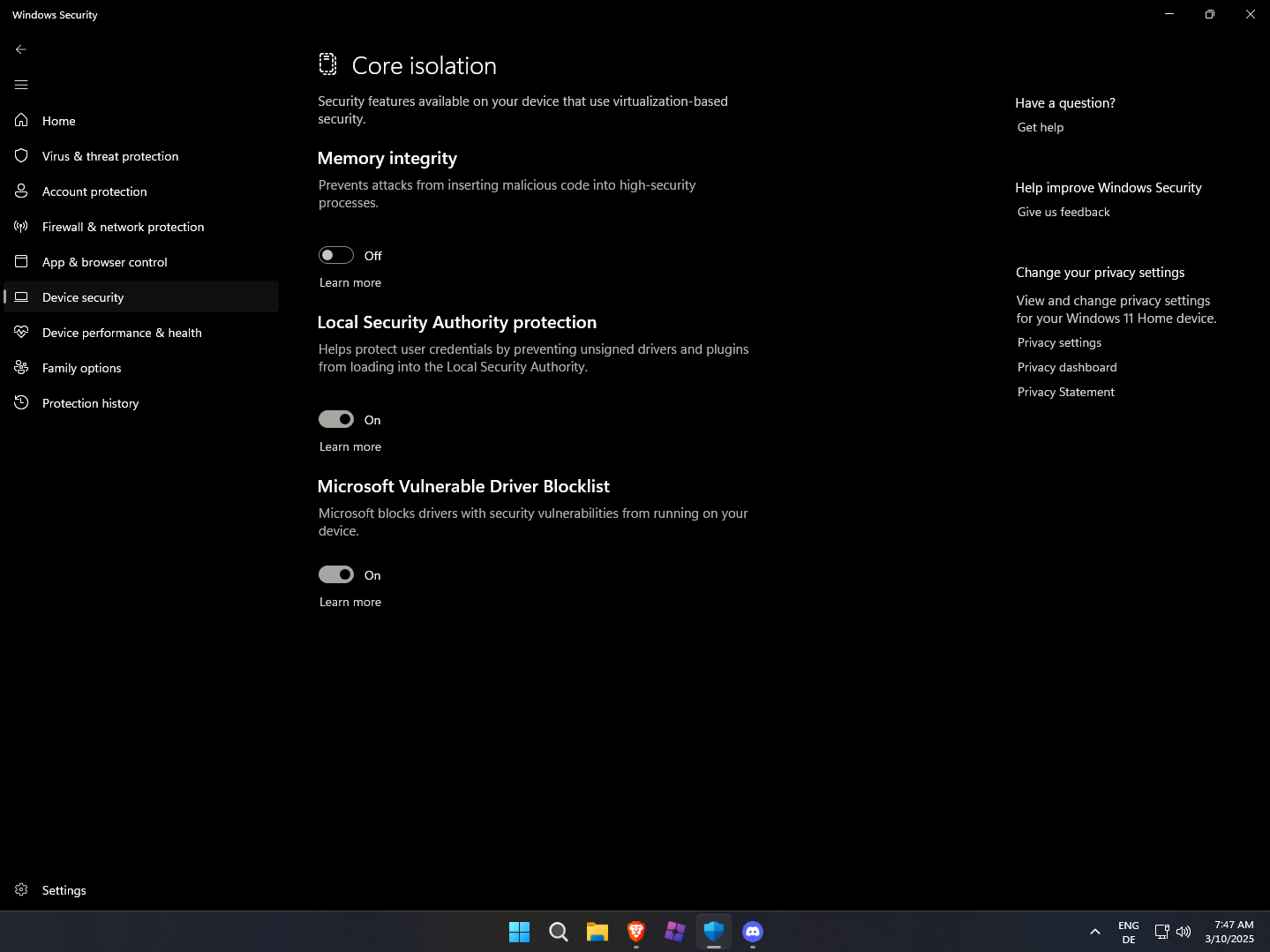Disable Local Security Authority protection toggle
Screen dimensions: 1270x952
336,419
